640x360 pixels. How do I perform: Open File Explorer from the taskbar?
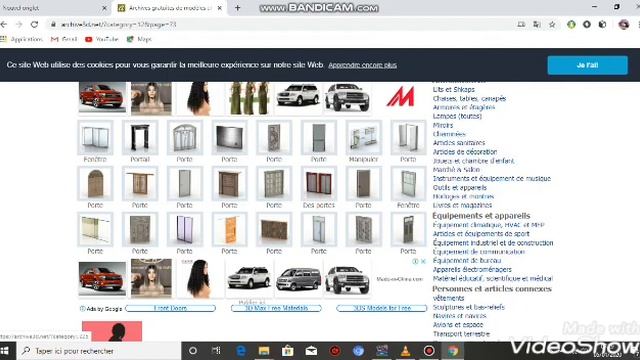[264, 351]
